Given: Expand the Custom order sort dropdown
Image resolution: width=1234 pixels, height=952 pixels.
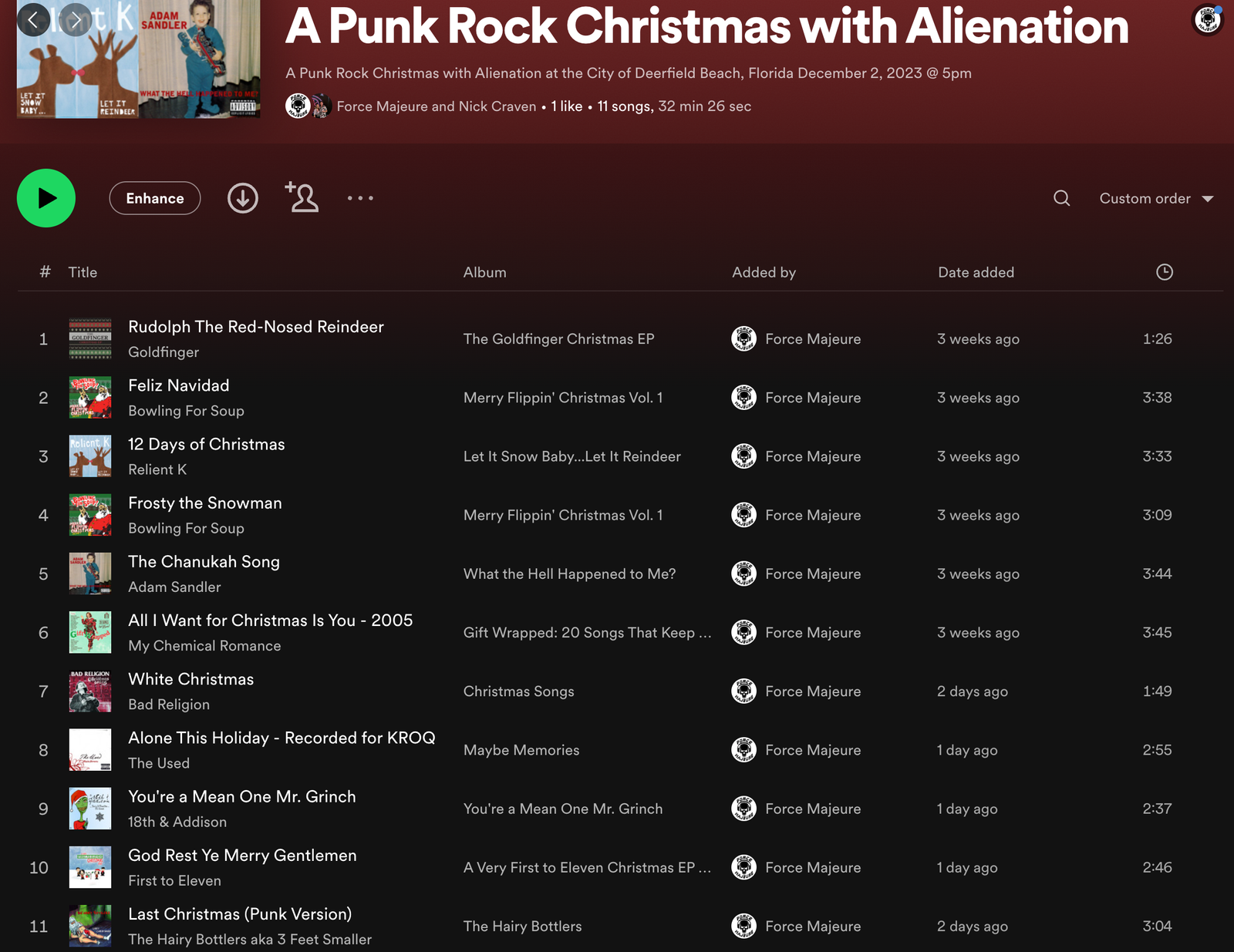Looking at the screenshot, I should (x=1156, y=198).
